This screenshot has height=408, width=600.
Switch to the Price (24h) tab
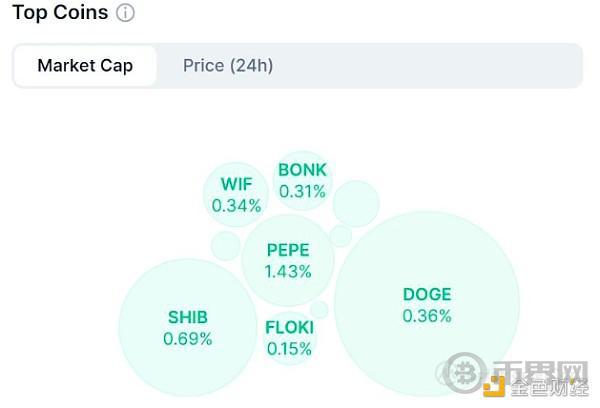pos(228,66)
